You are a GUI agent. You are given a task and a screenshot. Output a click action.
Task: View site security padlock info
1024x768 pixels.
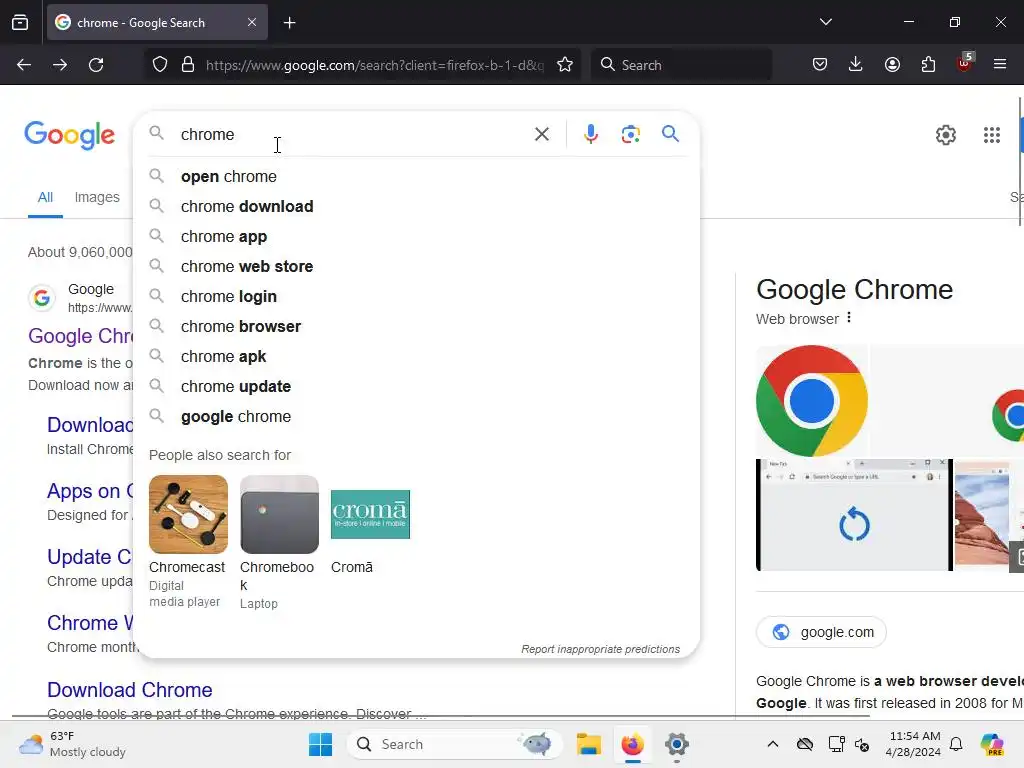coord(188,65)
